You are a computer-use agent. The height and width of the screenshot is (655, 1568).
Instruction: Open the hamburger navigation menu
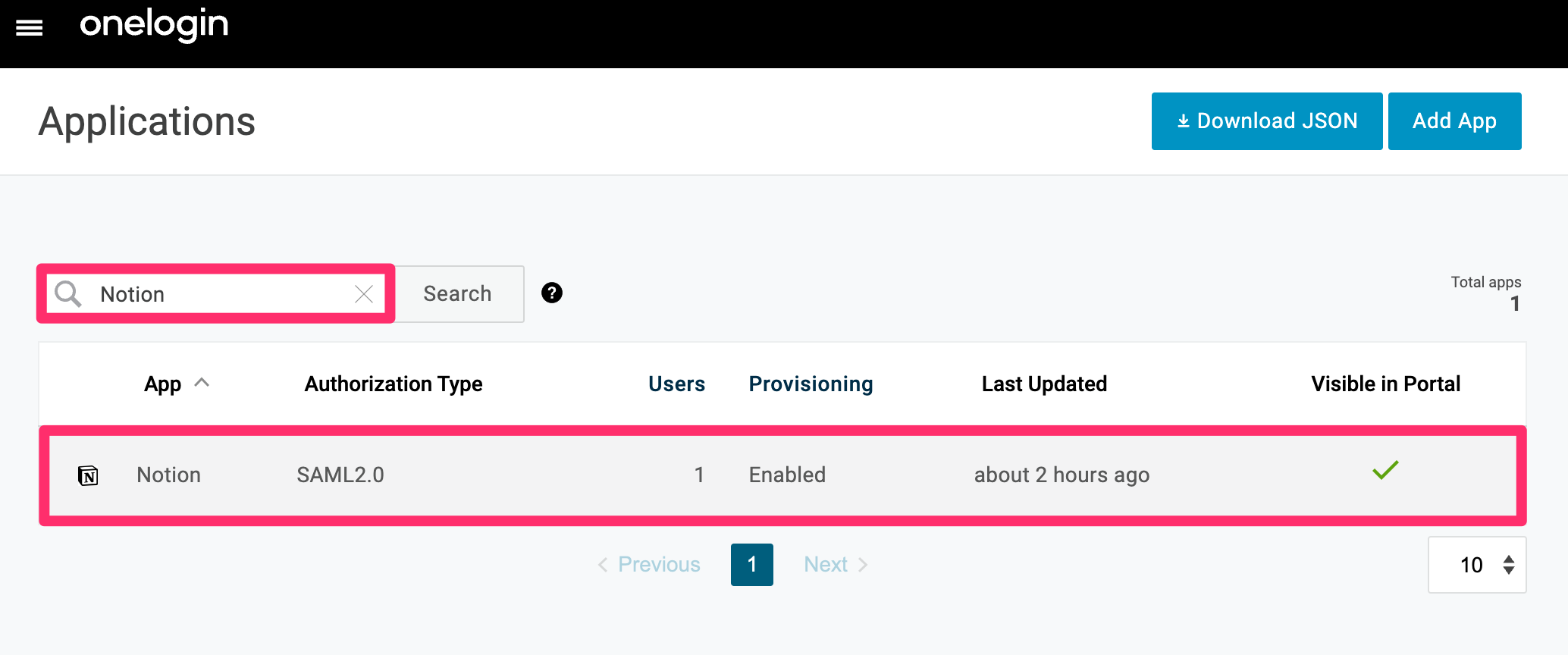[30, 28]
